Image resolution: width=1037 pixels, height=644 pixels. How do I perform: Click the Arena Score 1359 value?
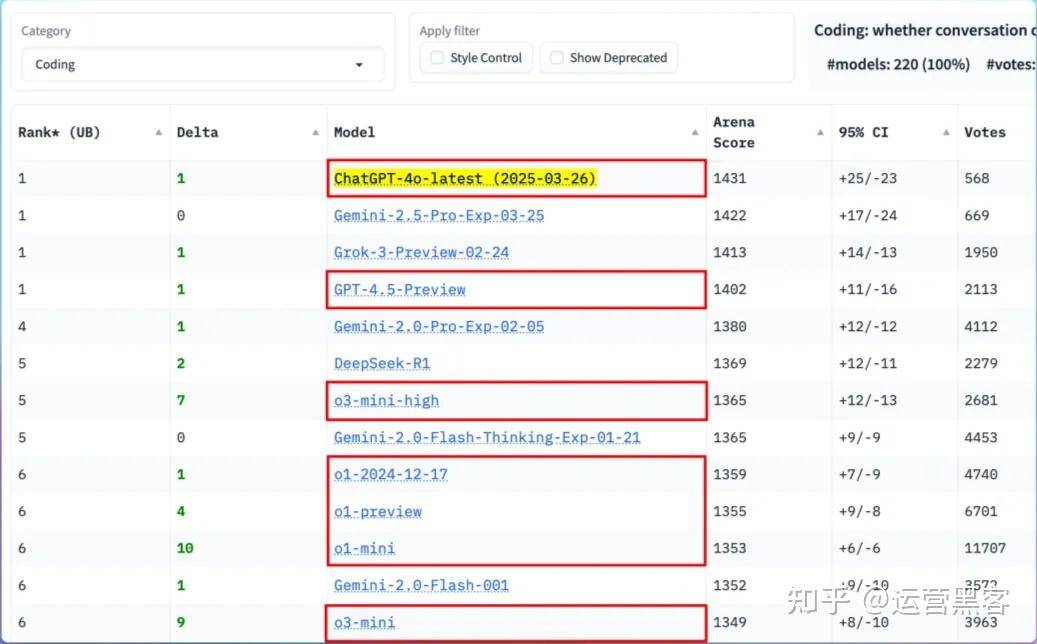[729, 475]
